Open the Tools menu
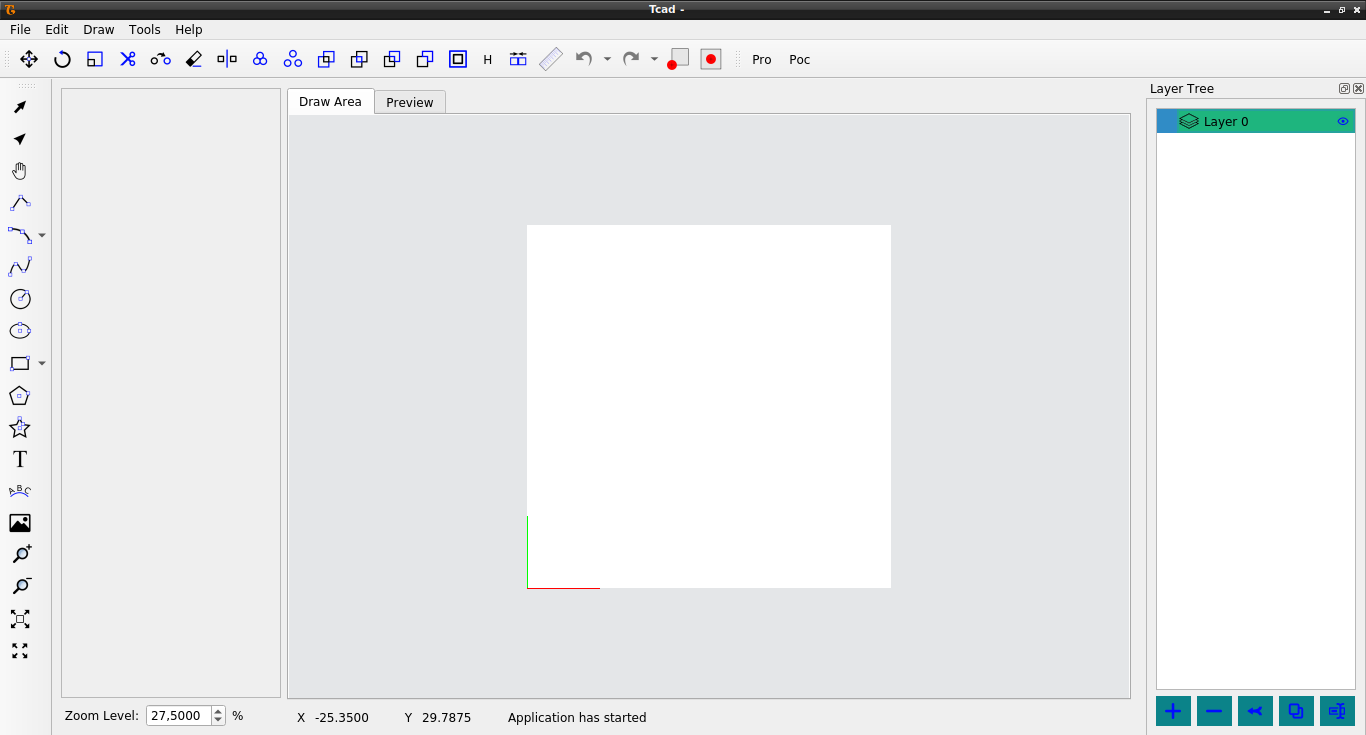1366x735 pixels. coord(145,30)
